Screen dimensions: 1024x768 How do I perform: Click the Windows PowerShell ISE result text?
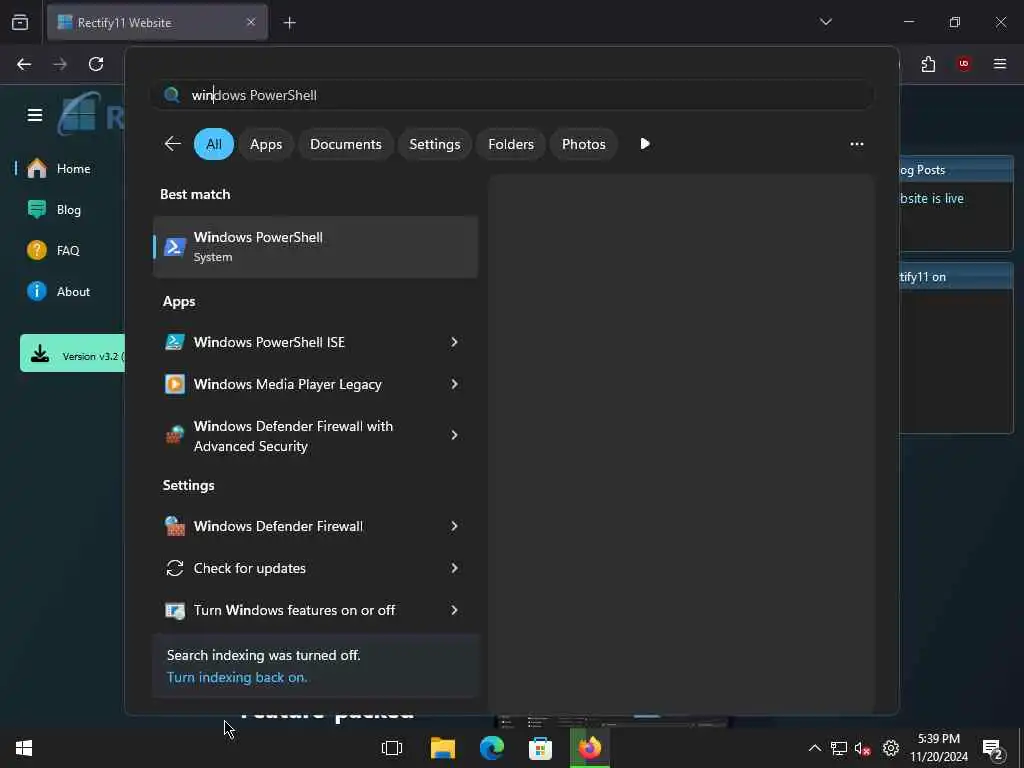[269, 342]
